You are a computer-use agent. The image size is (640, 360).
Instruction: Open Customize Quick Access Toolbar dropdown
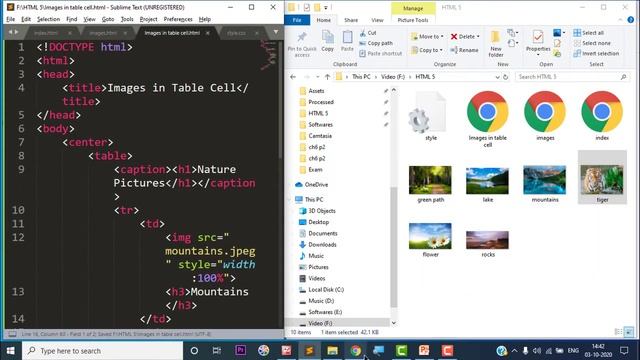coord(326,8)
